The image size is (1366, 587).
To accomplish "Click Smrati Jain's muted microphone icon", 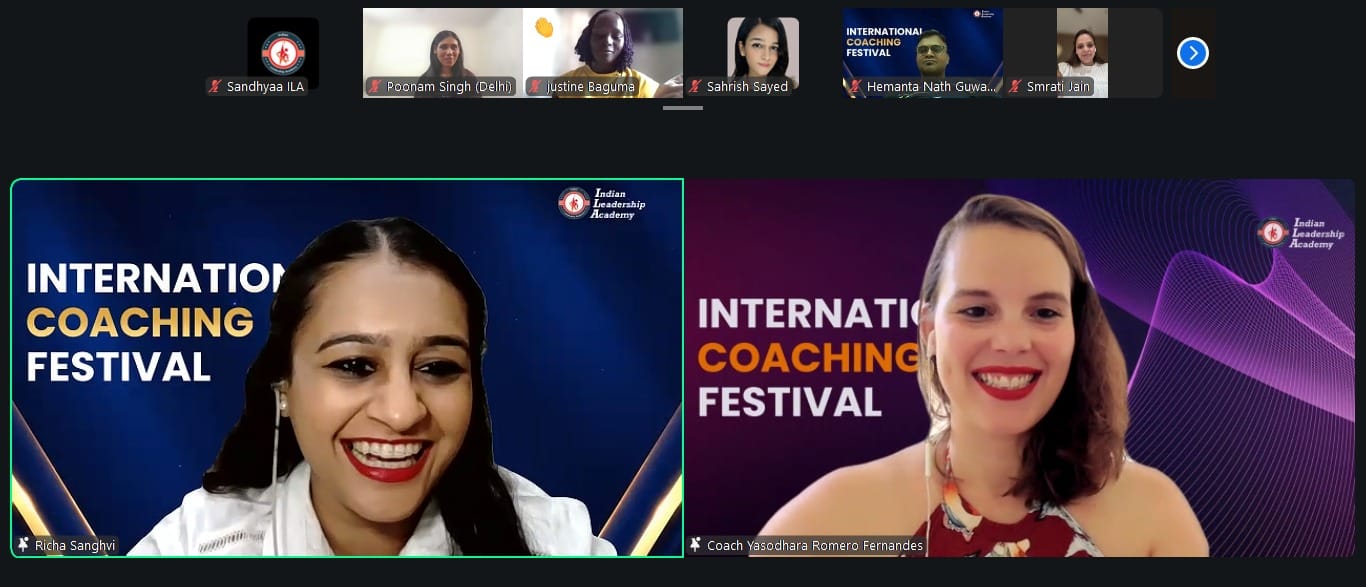I will coord(1015,87).
